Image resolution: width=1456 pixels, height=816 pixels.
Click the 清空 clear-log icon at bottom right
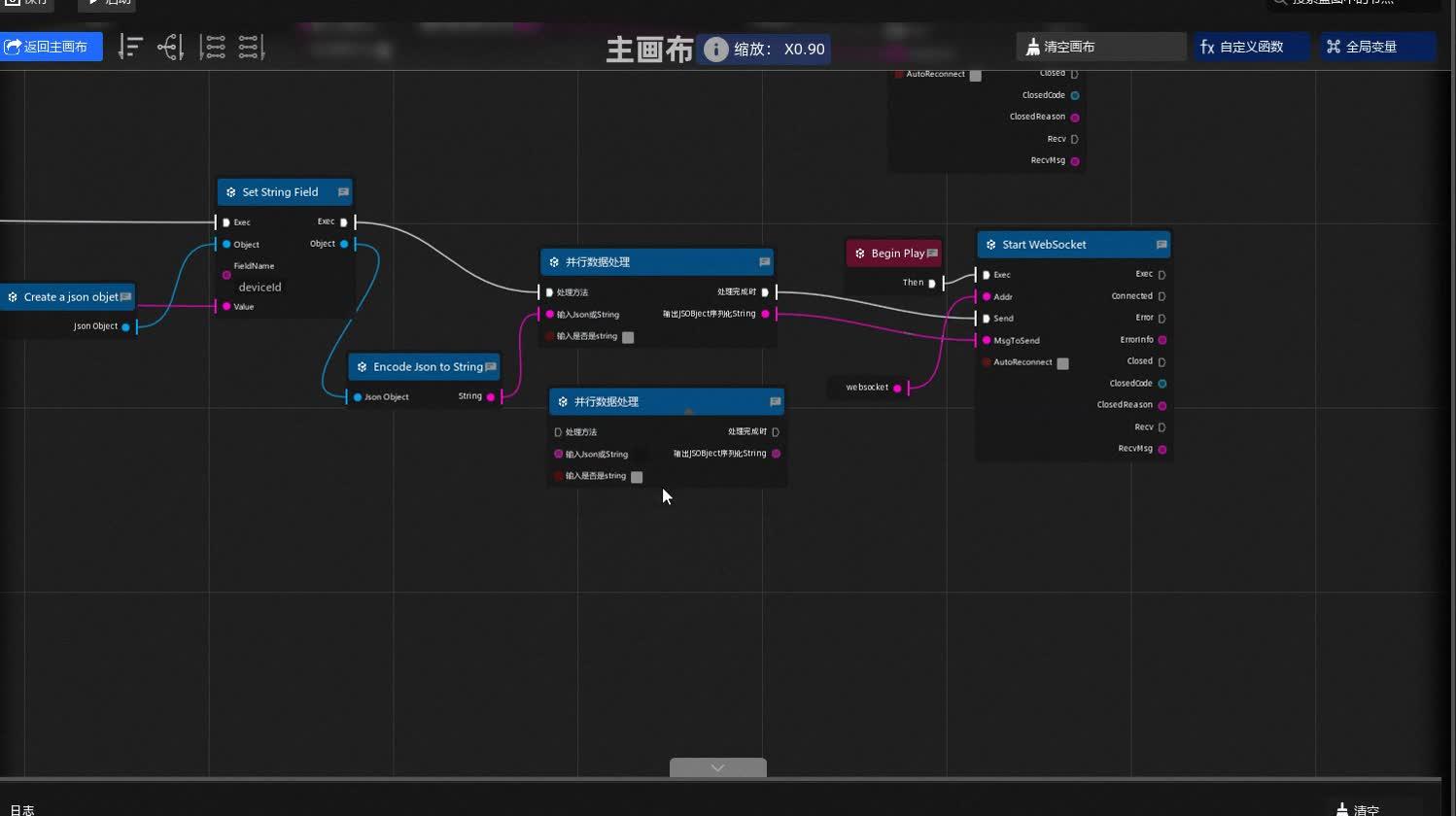point(1342,807)
